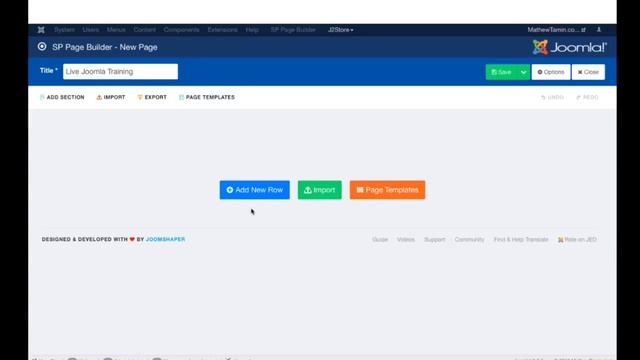This screenshot has height=360, width=640.
Task: Open the Menus menu
Action: tap(116, 30)
